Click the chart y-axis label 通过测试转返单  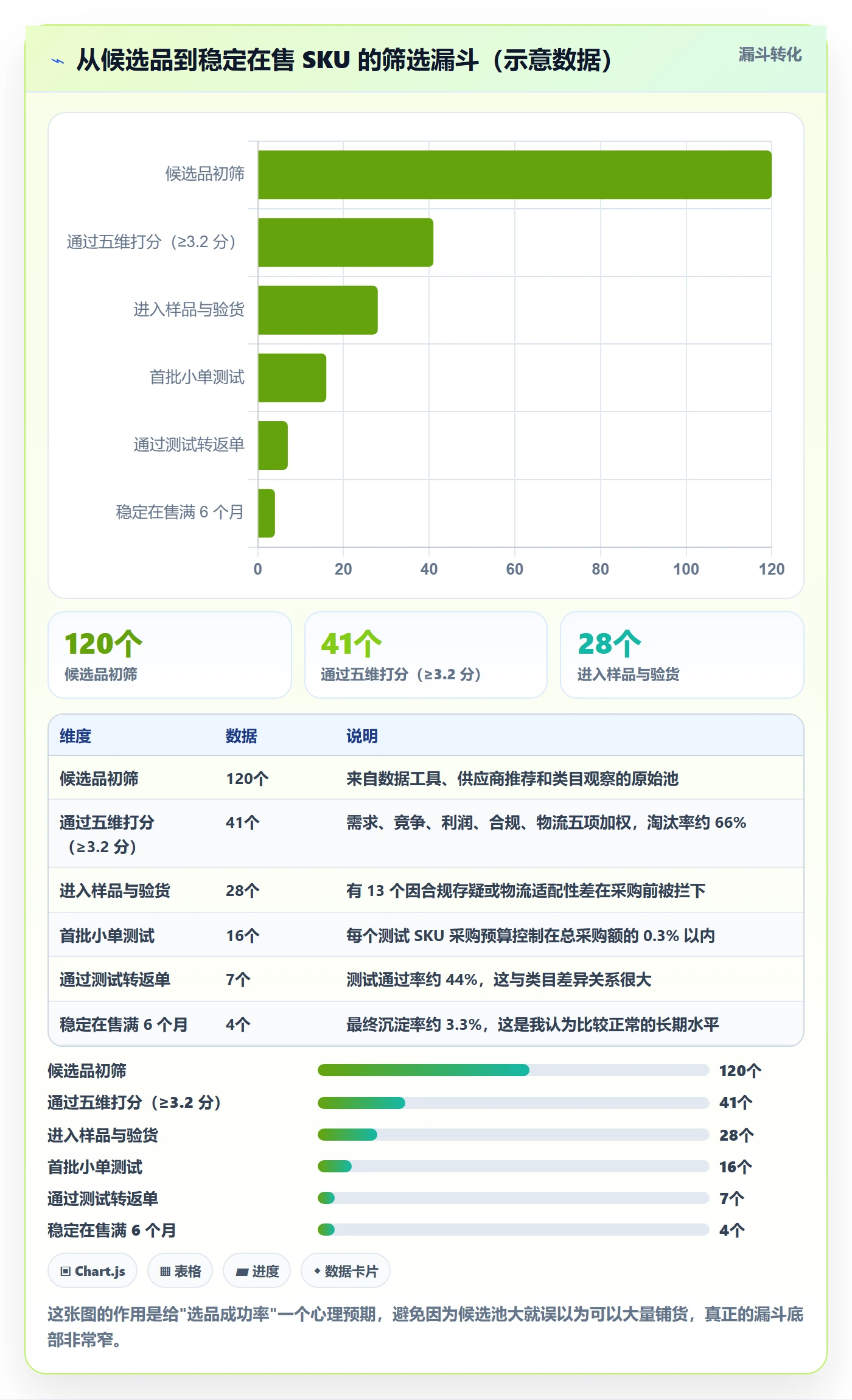point(189,445)
